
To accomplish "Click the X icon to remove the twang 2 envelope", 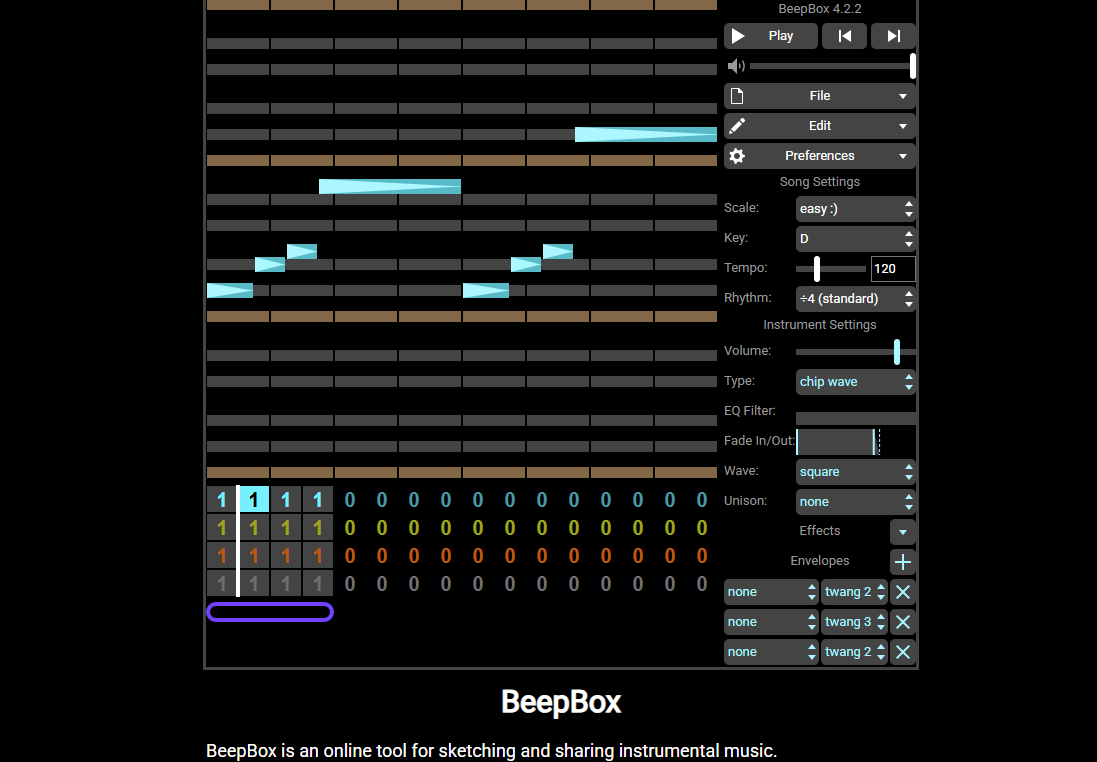I will [902, 592].
